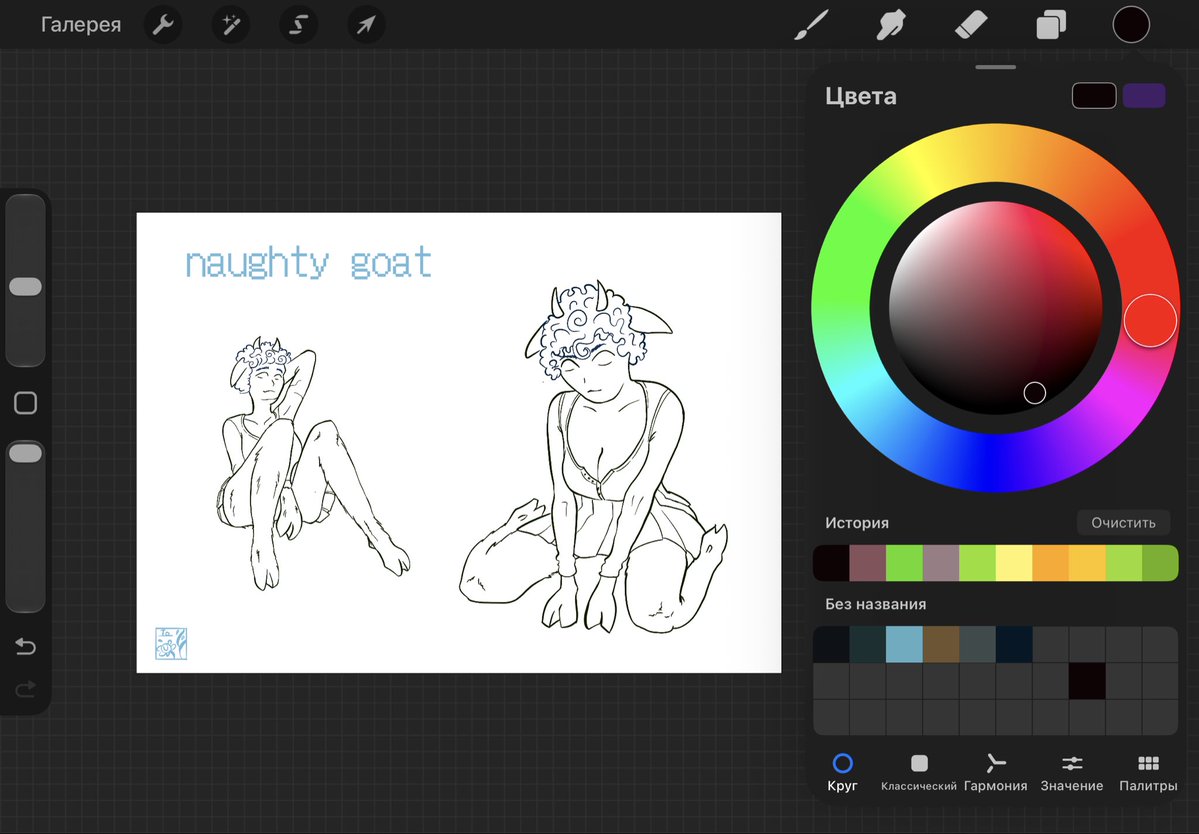Image resolution: width=1199 pixels, height=834 pixels.
Task: Click the saturation disc picker reticle
Action: [1035, 393]
